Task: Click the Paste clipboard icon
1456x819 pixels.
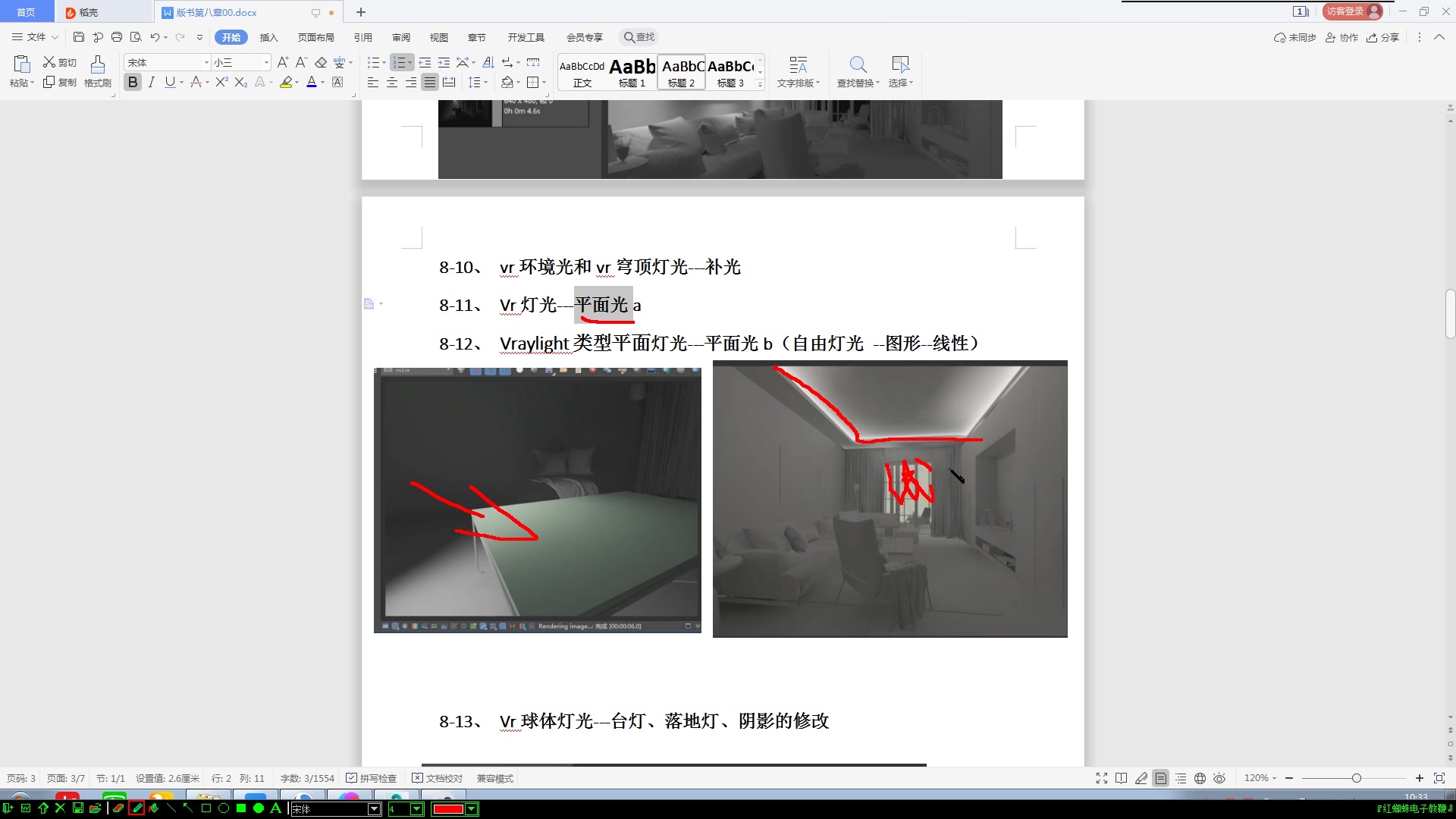Action: pos(21,64)
